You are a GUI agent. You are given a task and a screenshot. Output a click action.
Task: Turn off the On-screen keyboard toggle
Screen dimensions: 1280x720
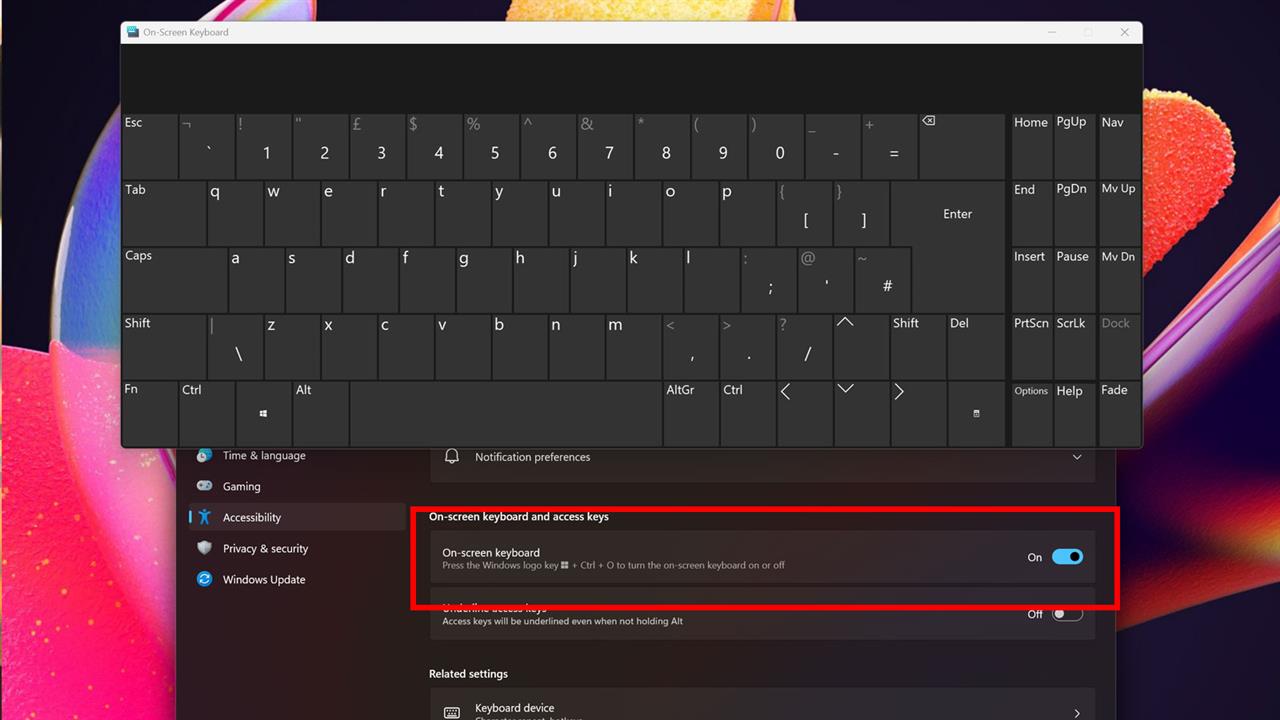point(1067,557)
